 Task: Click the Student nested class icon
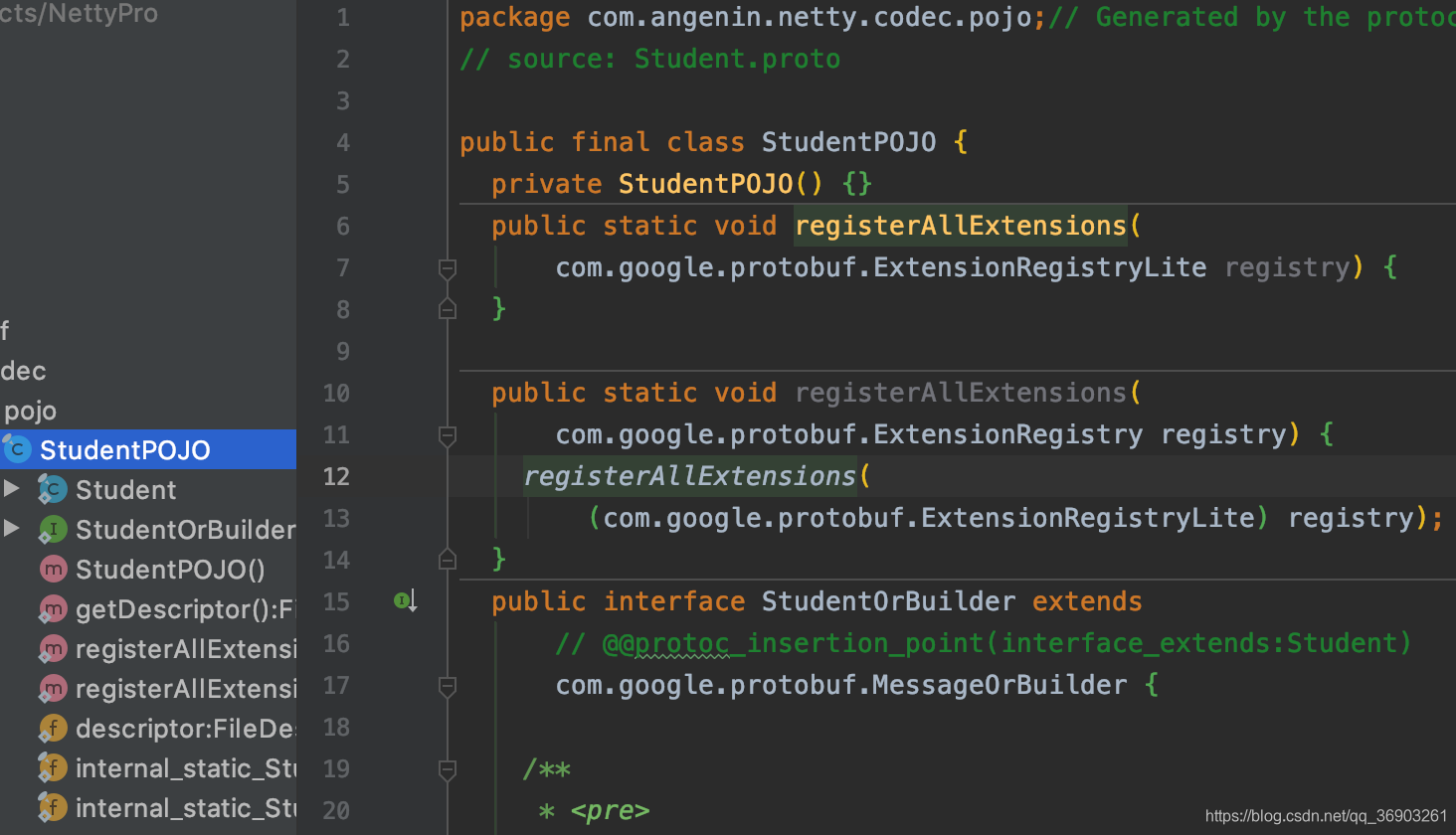pos(53,489)
